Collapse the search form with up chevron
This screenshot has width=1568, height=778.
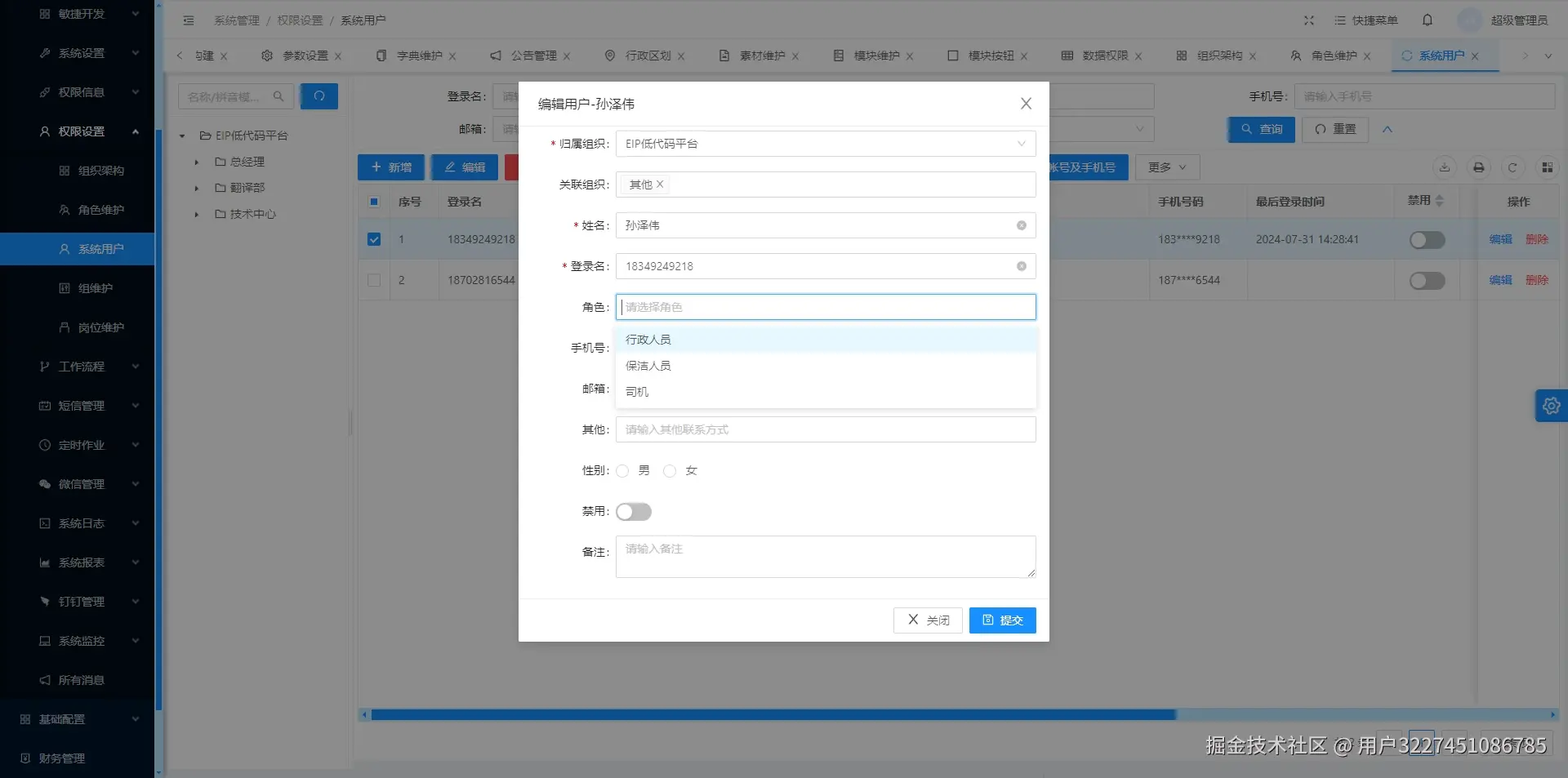pos(1387,129)
